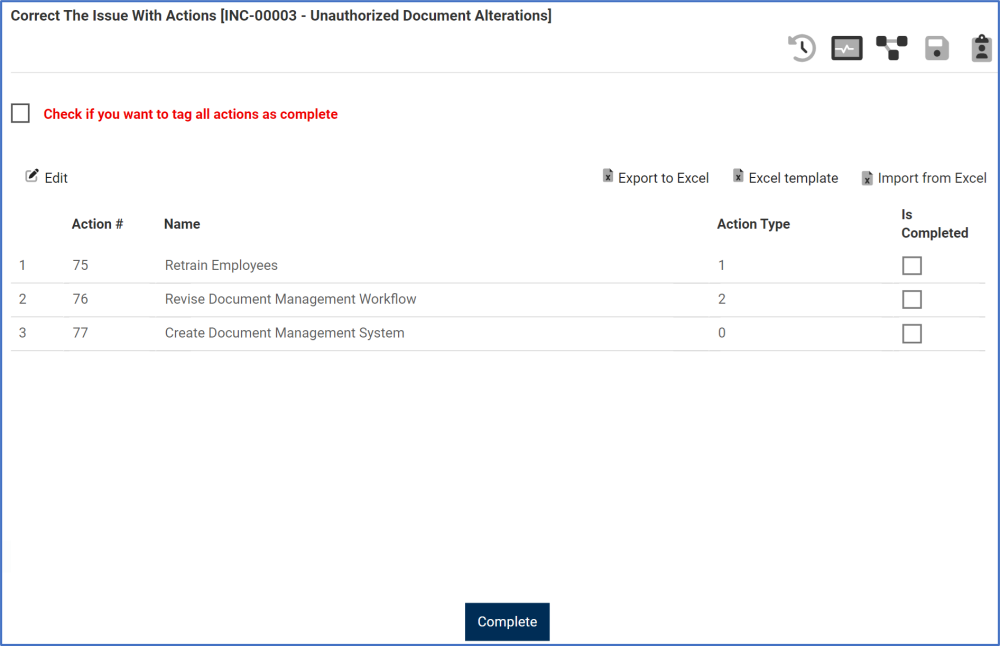This screenshot has width=1000, height=646.
Task: Click the Export to Excel file icon
Action: click(x=608, y=177)
